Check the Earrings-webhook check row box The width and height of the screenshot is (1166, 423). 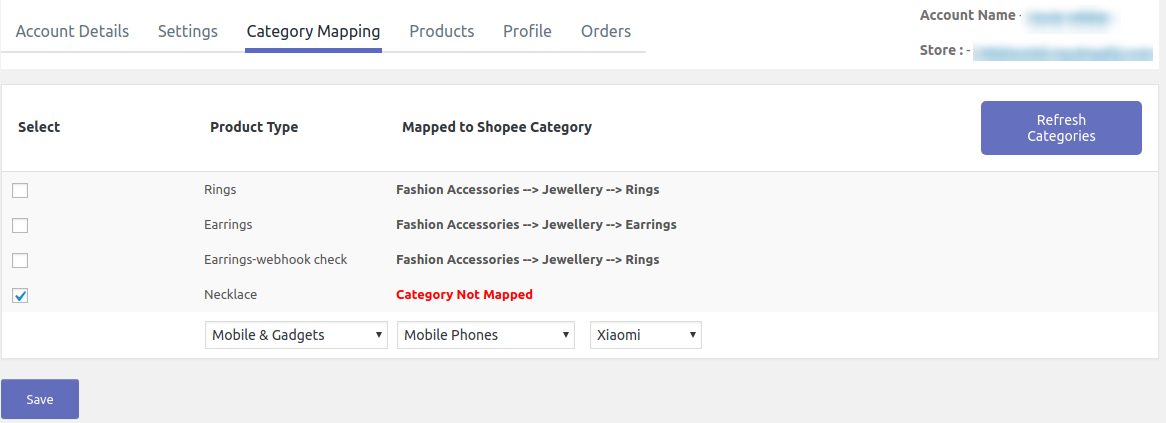tap(20, 260)
